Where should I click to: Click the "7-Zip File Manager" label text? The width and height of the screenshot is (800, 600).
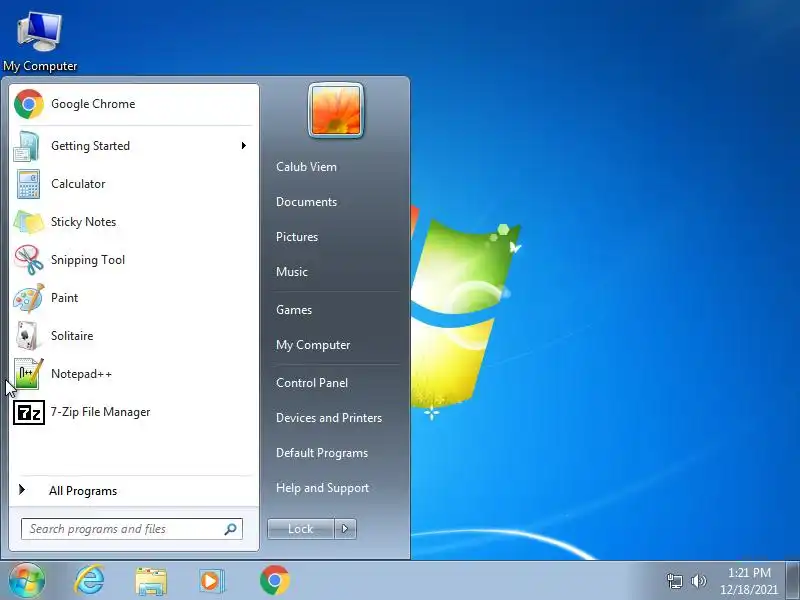(x=101, y=412)
